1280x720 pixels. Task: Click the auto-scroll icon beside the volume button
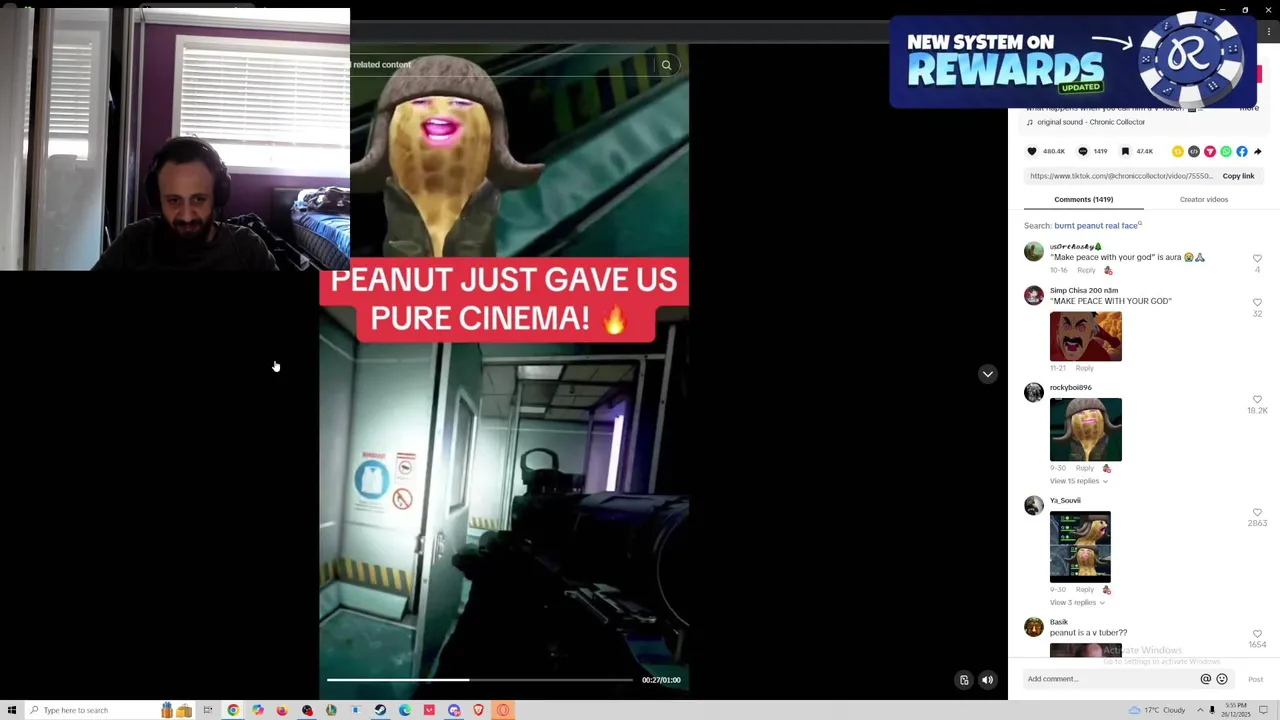pos(964,680)
